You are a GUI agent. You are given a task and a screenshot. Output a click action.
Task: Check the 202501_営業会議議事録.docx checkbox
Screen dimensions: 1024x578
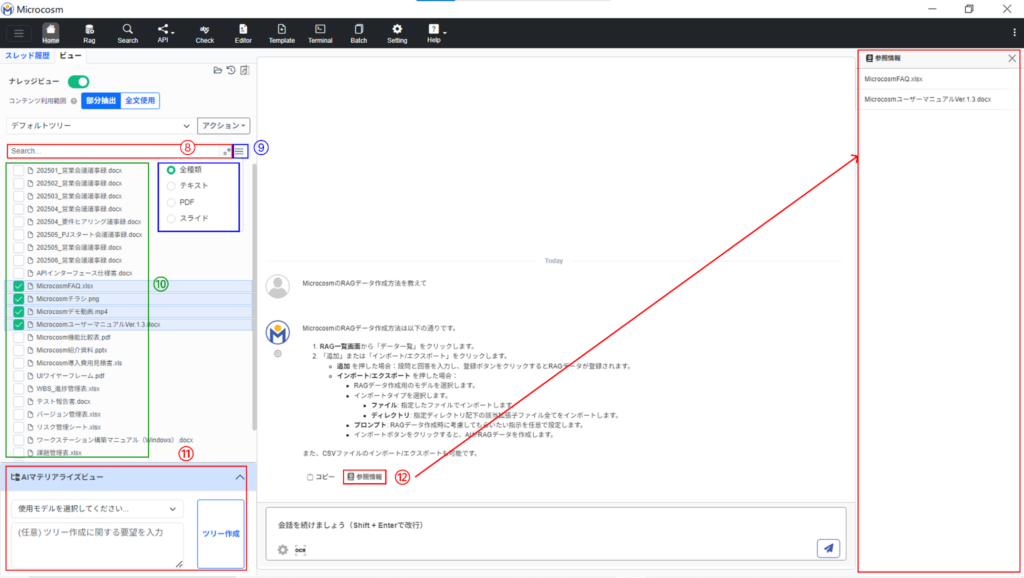[18, 170]
